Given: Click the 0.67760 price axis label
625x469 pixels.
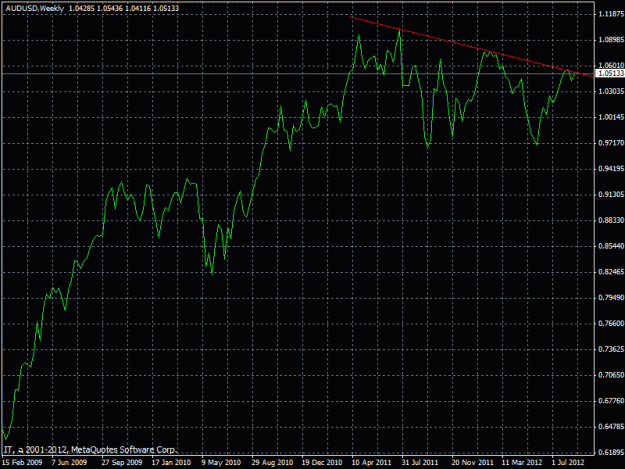Looking at the screenshot, I should coord(611,401).
